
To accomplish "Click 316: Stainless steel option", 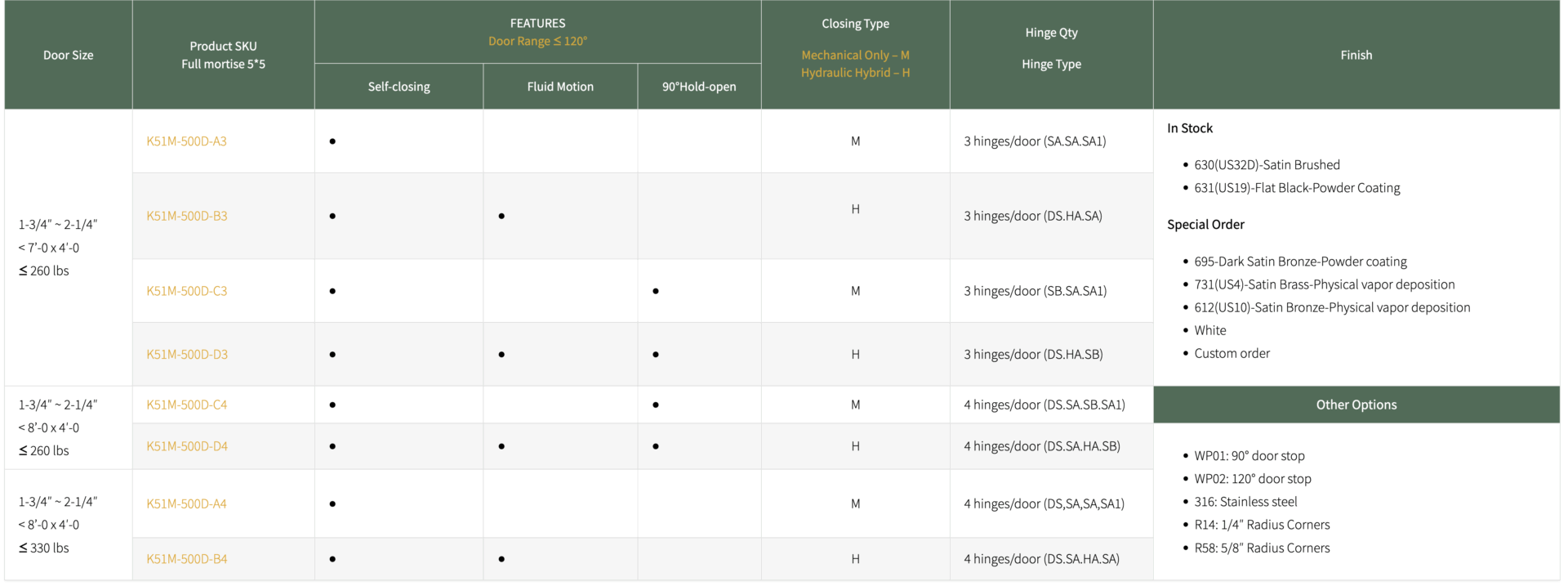I will coord(1245,502).
